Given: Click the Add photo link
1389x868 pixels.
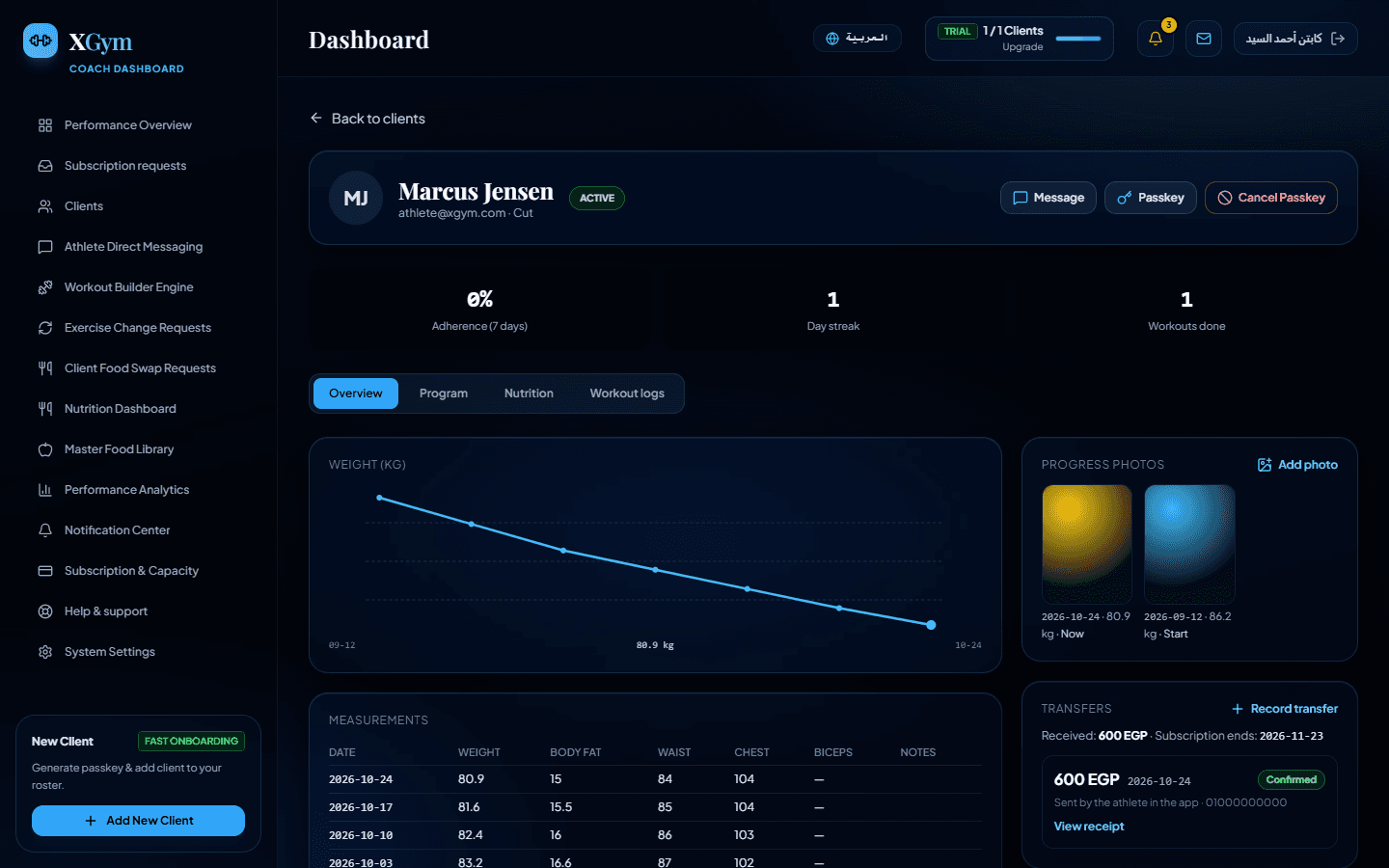Looking at the screenshot, I should tap(1297, 465).
